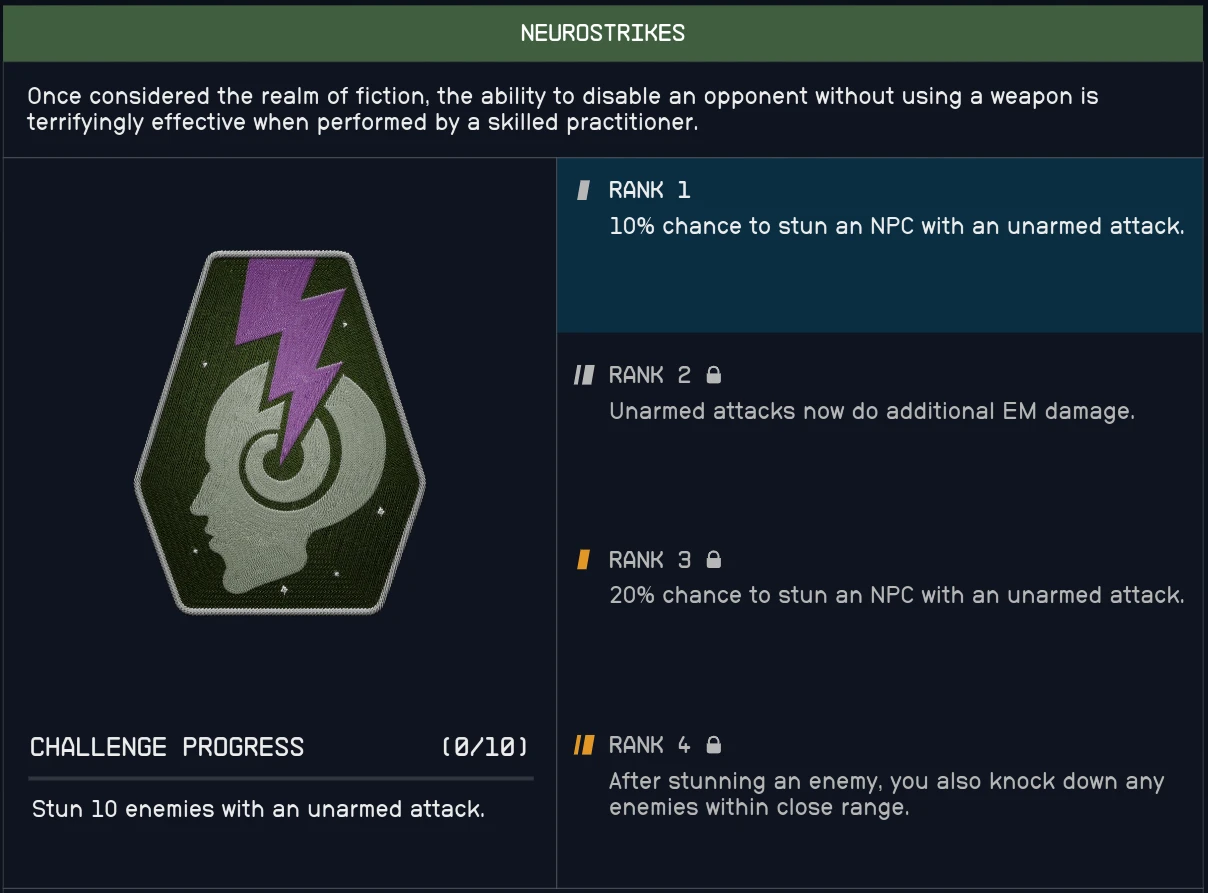The width and height of the screenshot is (1208, 893).
Task: Click the skill description paragraph text
Action: click(563, 109)
